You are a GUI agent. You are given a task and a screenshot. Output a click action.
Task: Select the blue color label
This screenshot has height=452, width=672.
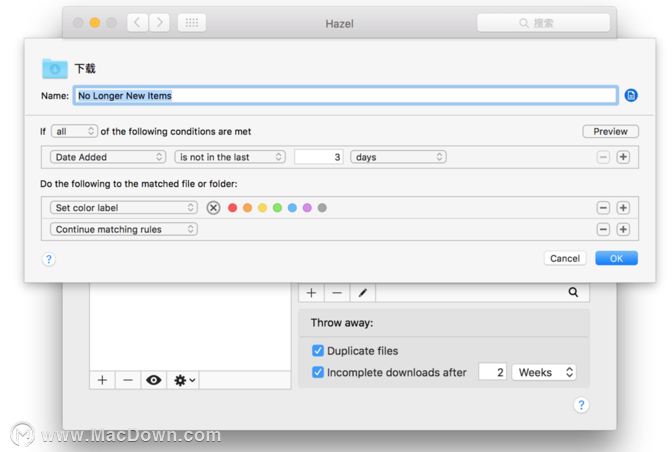pyautogui.click(x=292, y=208)
